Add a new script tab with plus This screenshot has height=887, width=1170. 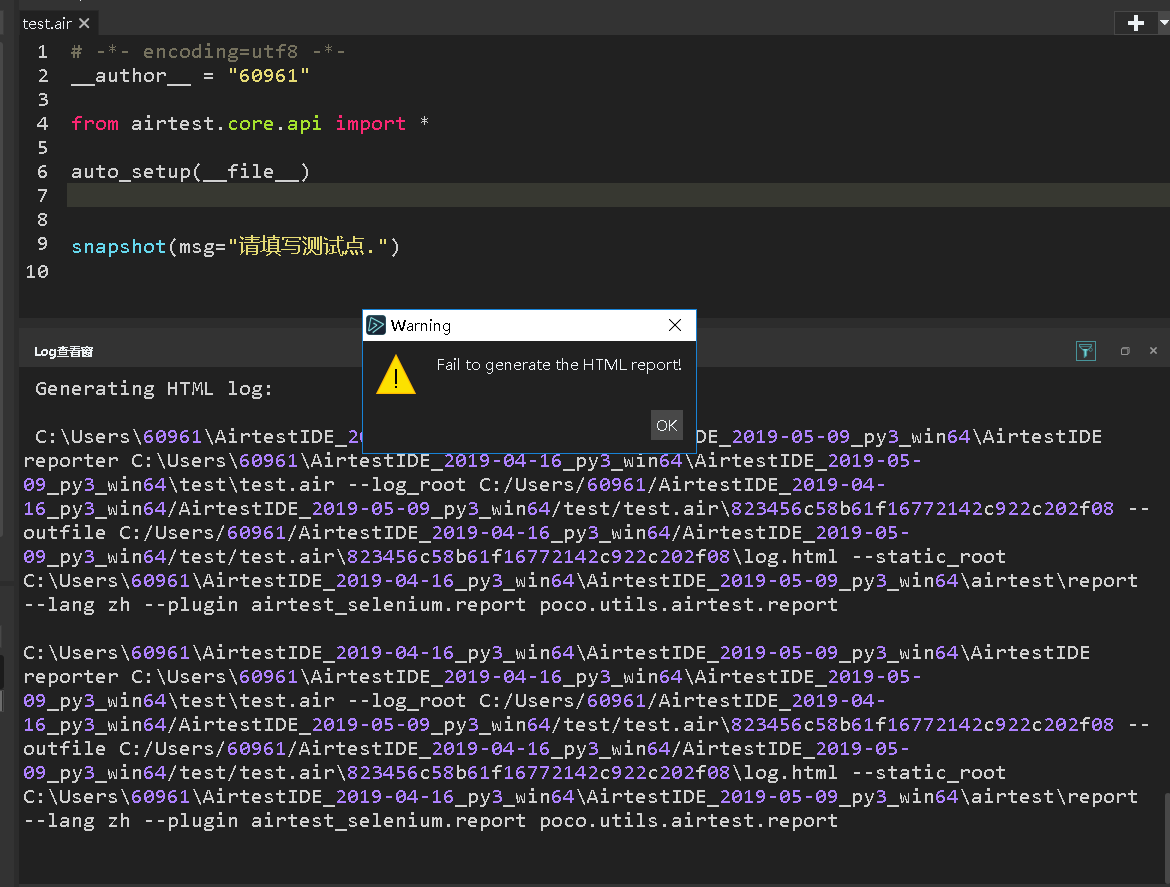tap(1136, 23)
